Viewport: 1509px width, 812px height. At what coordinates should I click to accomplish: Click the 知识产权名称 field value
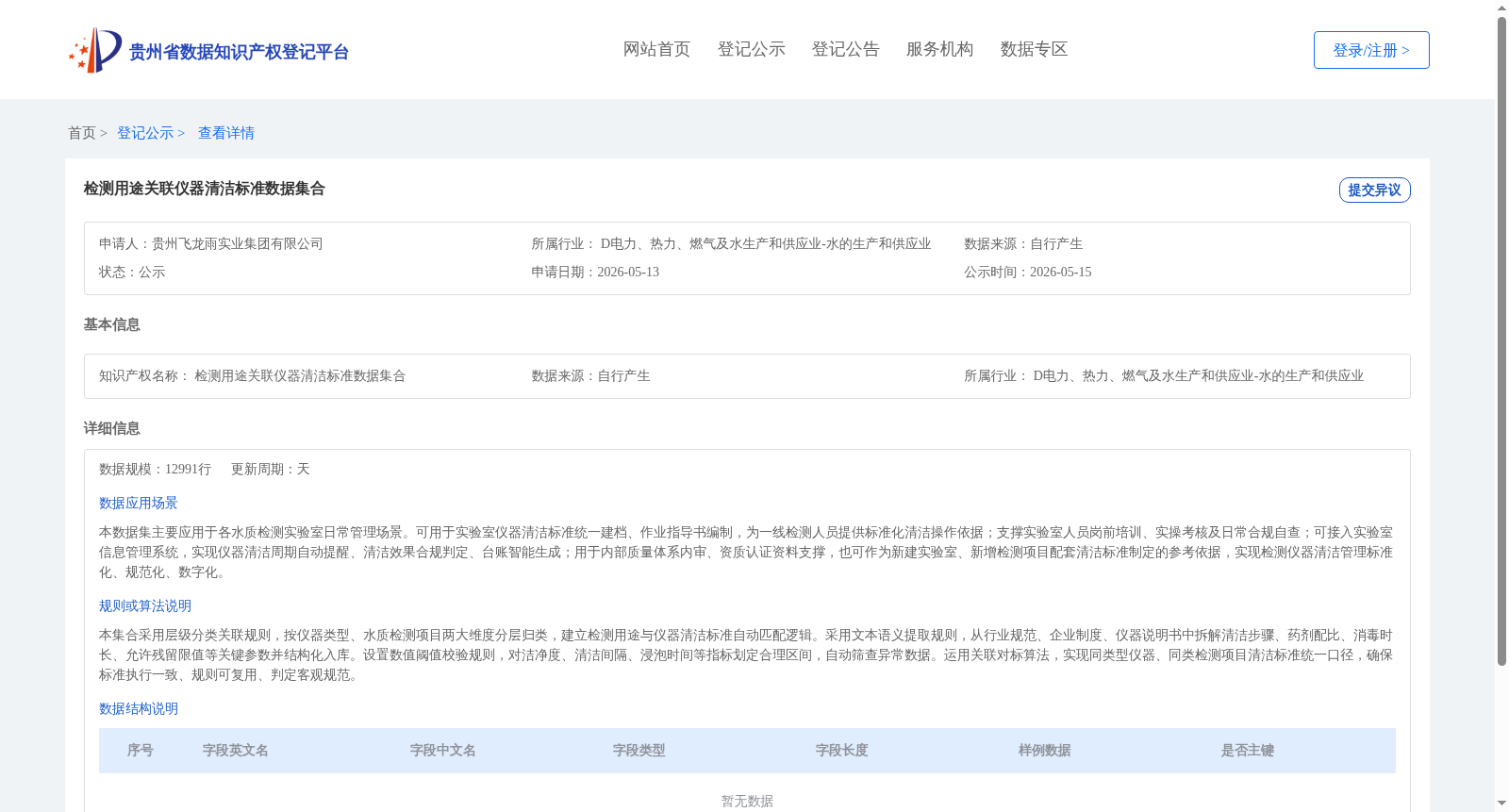(x=300, y=375)
